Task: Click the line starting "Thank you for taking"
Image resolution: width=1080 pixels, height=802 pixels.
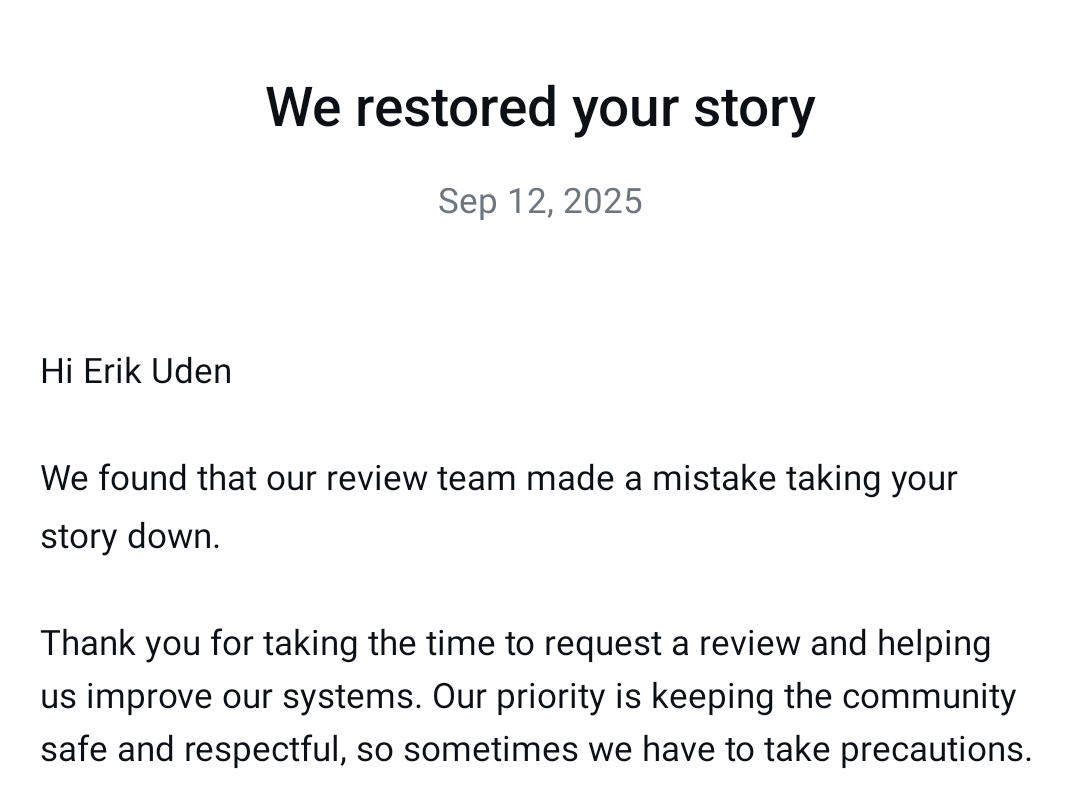Action: pyautogui.click(x=515, y=644)
